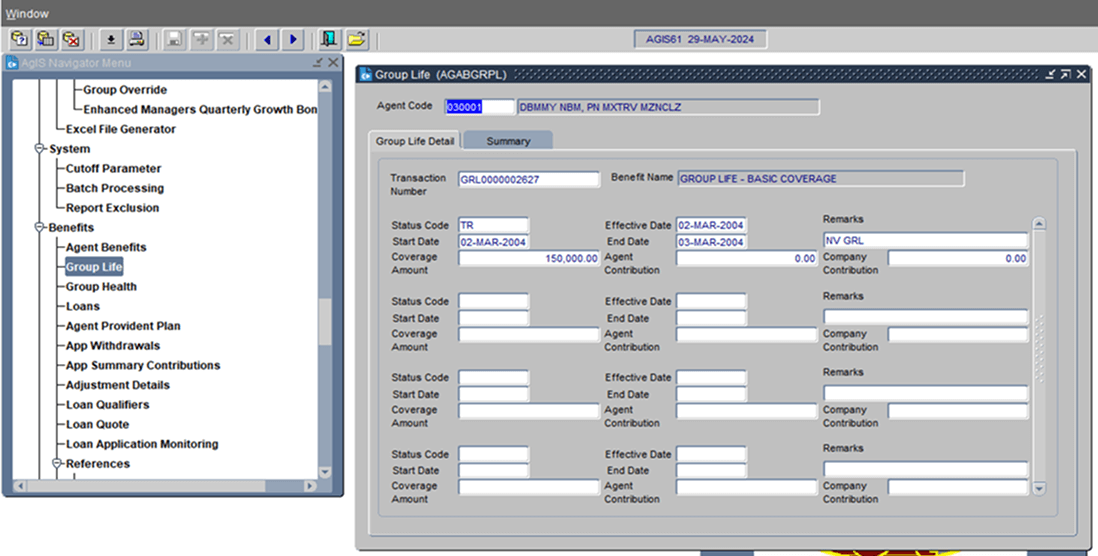This screenshot has width=1098, height=556.
Task: Open Loan Application Monitoring tree item
Action: (x=142, y=444)
